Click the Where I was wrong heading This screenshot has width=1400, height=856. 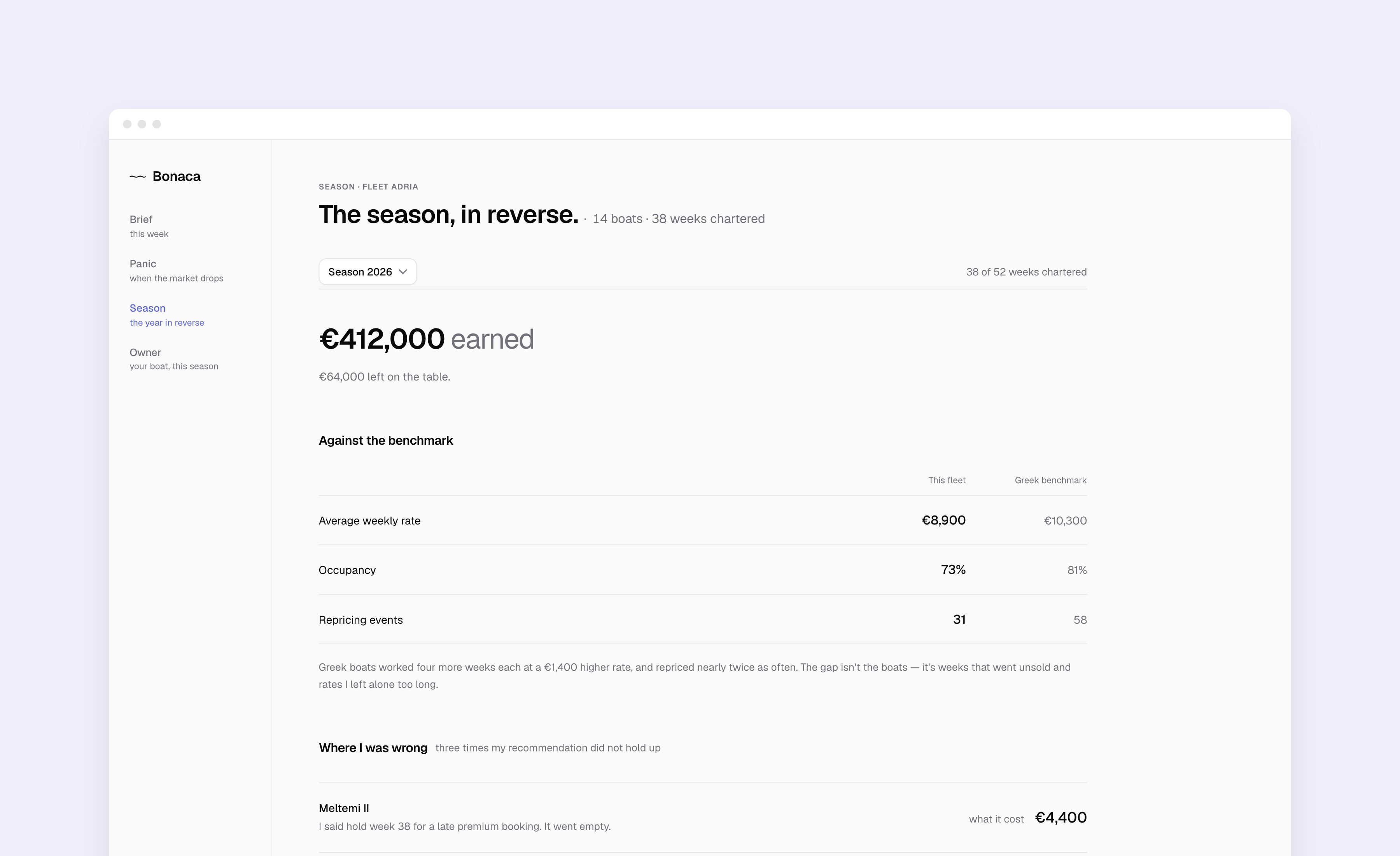point(373,747)
